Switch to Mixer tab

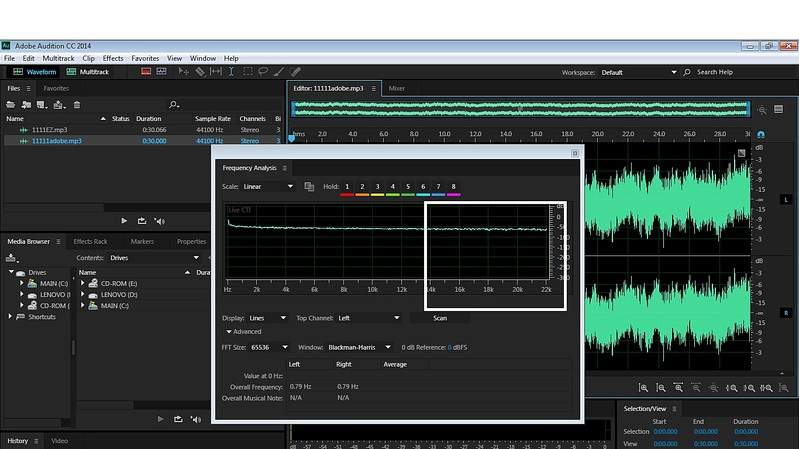pyautogui.click(x=396, y=88)
